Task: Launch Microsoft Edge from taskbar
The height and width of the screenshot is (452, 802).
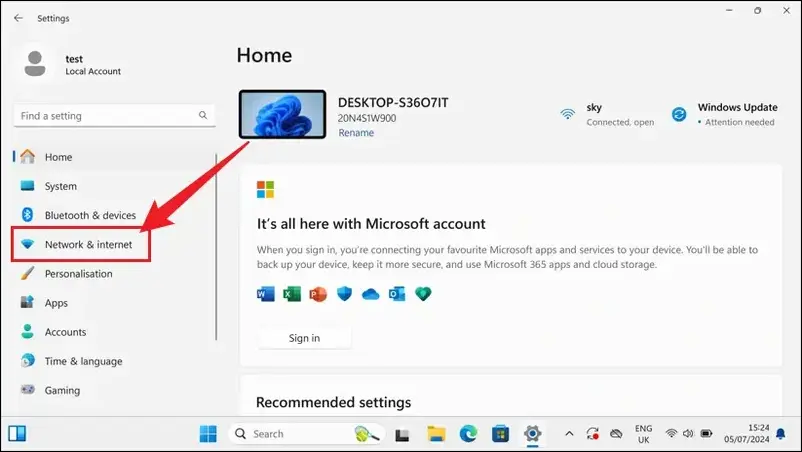Action: [468, 434]
